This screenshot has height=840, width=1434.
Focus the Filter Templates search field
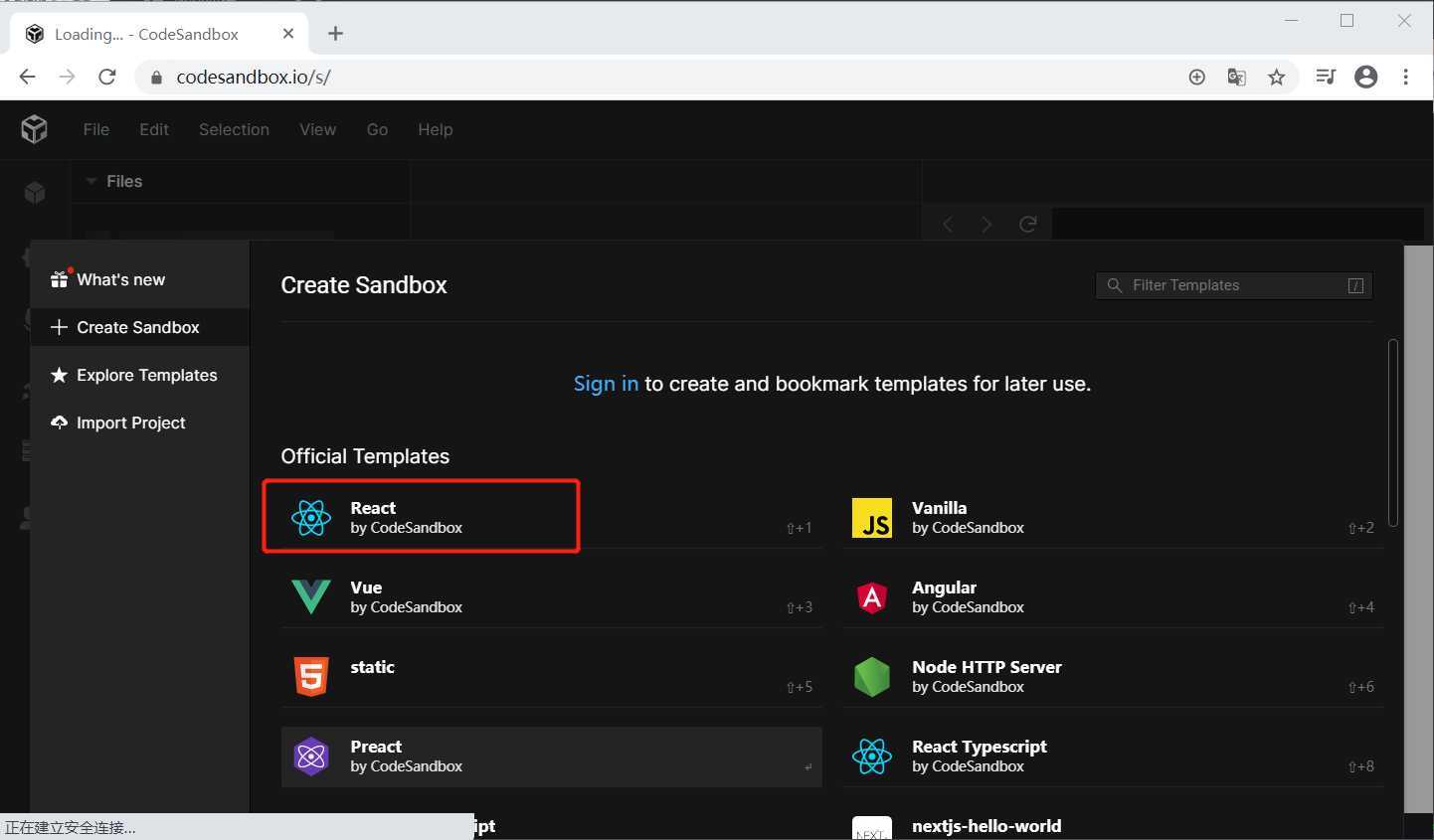[x=1234, y=285]
